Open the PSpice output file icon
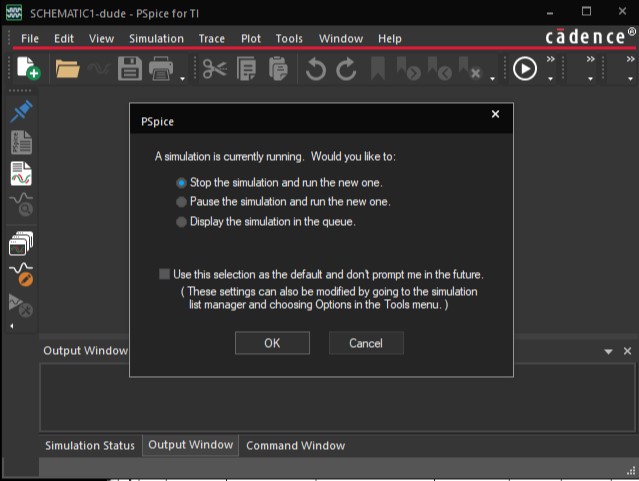 click(x=21, y=142)
